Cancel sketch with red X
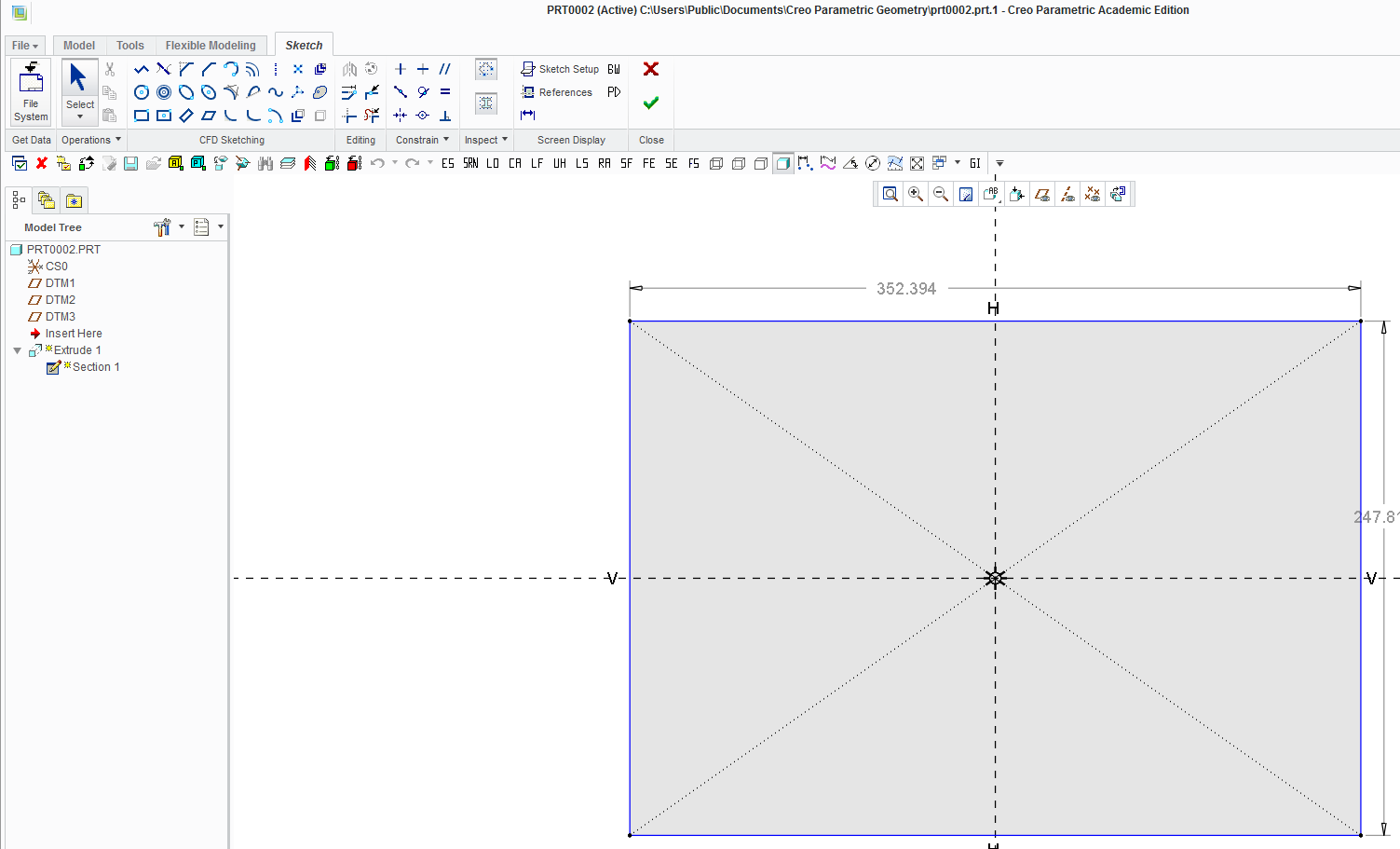The width and height of the screenshot is (1400, 849). click(x=651, y=69)
